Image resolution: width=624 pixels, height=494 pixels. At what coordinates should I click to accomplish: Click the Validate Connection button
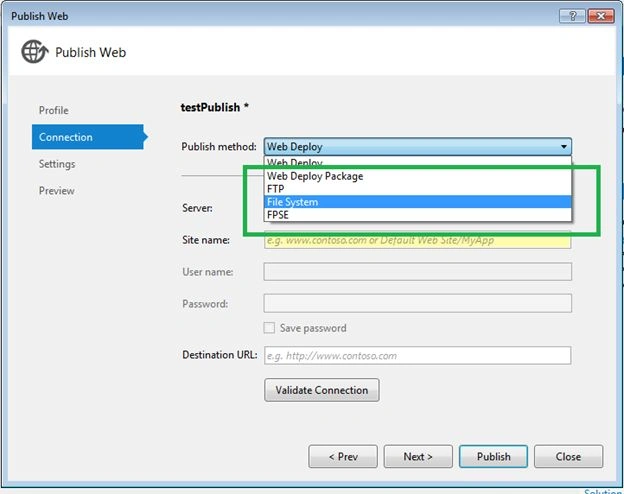tap(322, 390)
